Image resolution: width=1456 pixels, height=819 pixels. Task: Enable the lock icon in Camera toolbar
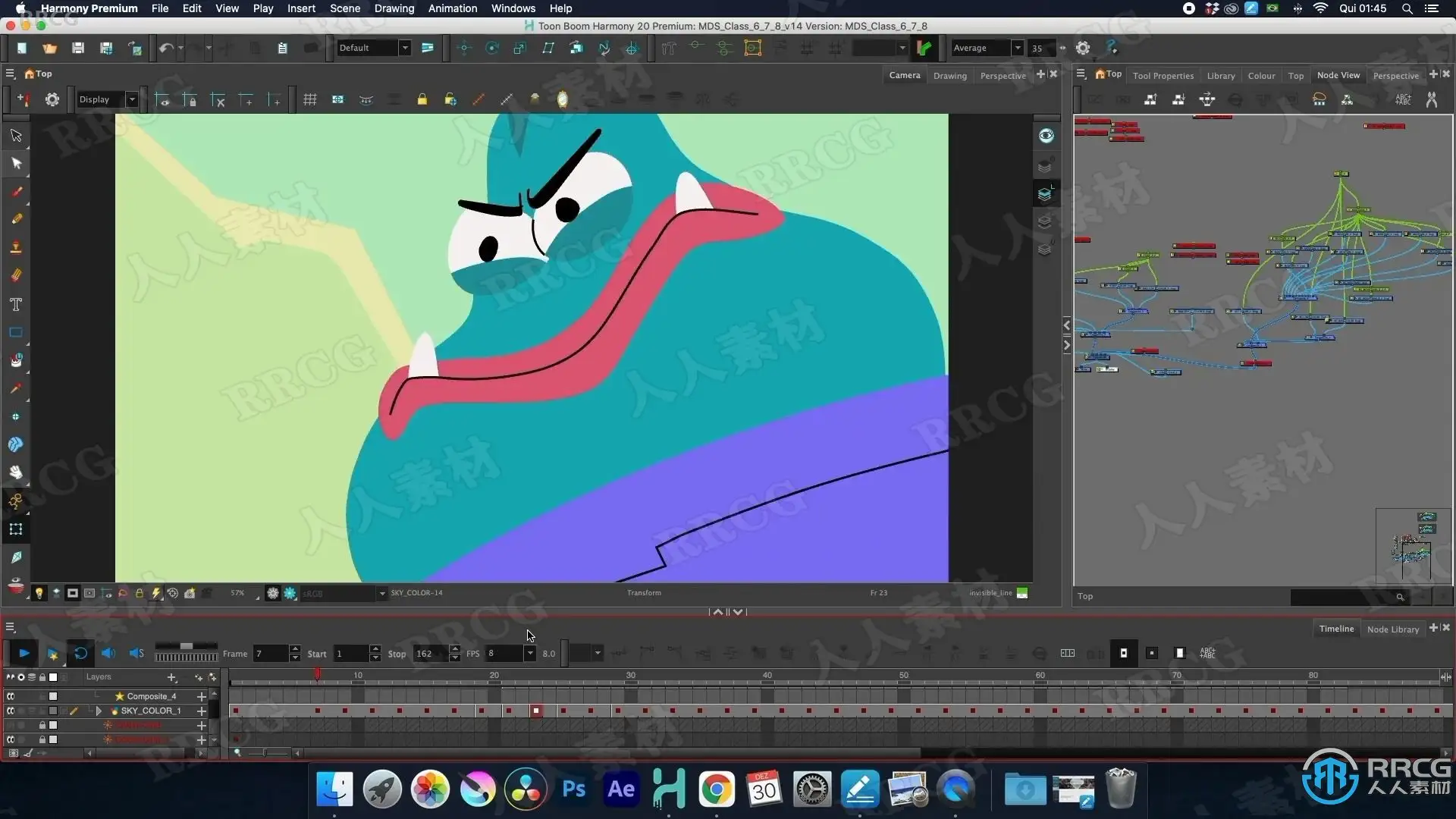pos(422,99)
